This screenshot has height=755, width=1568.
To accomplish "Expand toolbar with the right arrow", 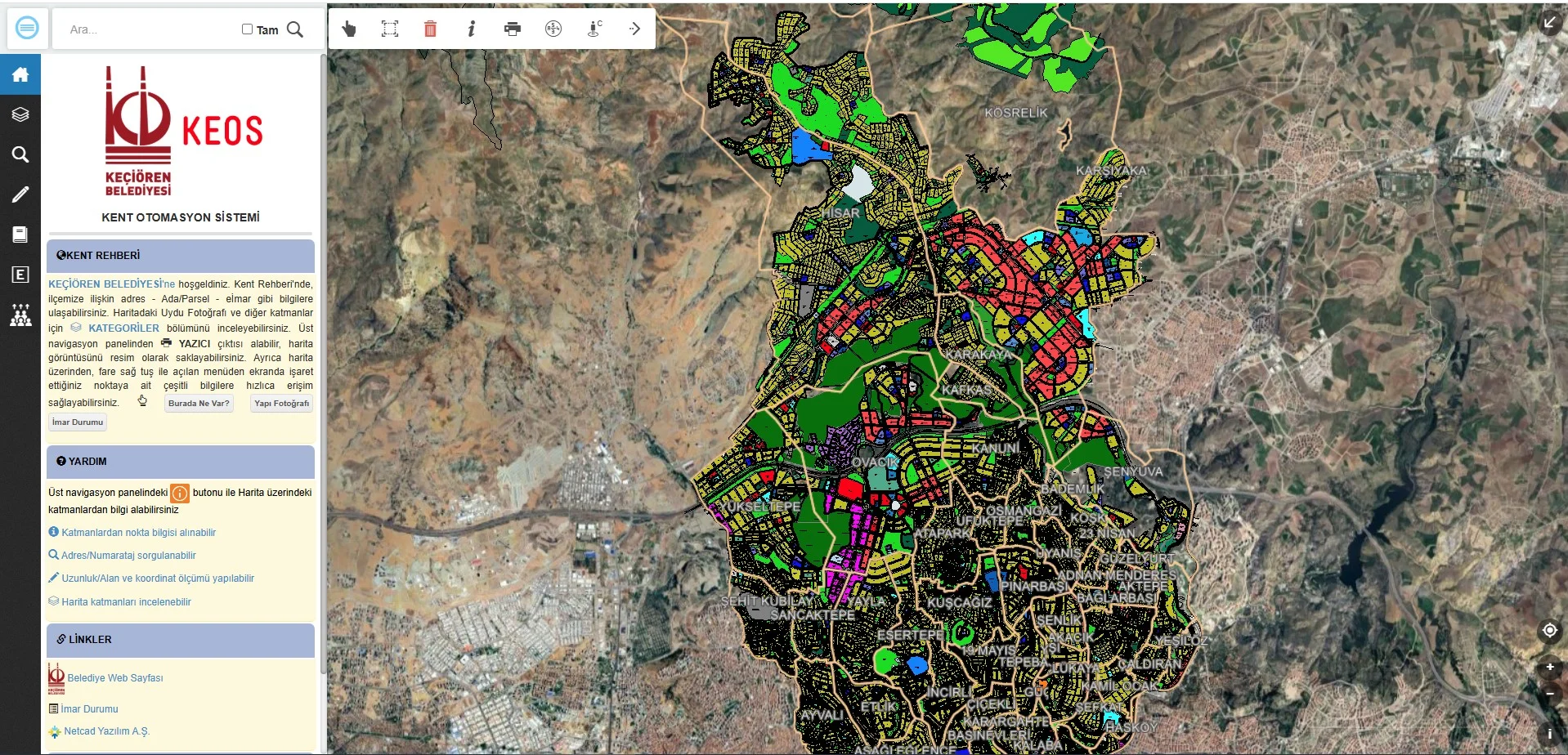I will pos(635,29).
